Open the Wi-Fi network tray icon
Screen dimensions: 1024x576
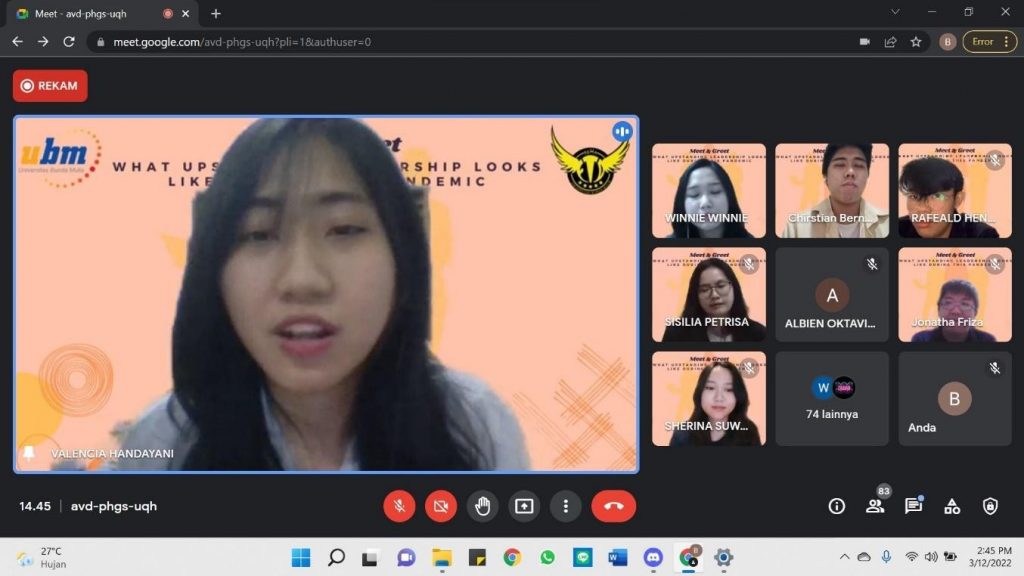point(911,557)
